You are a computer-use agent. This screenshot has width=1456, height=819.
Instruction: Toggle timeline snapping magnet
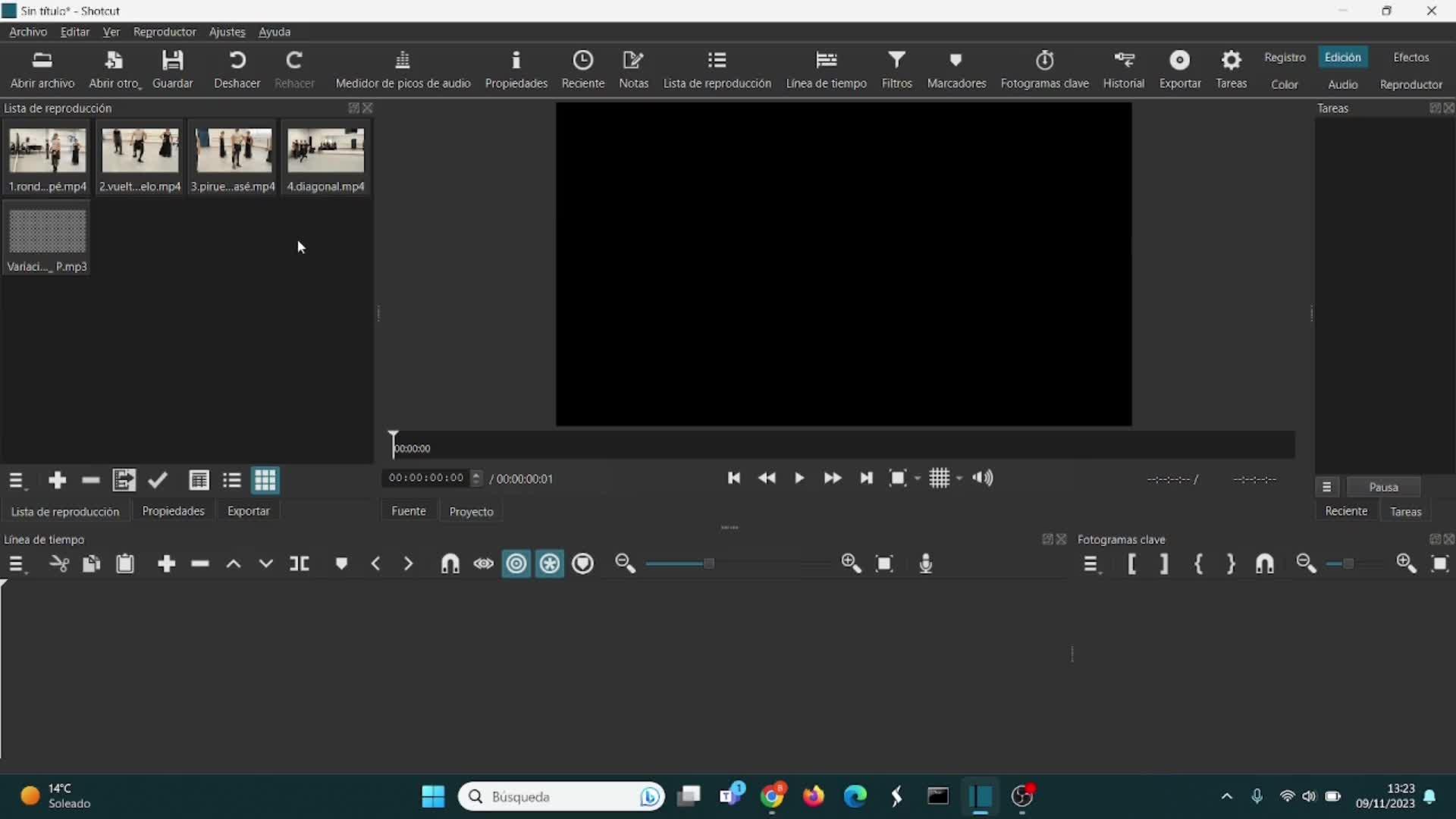450,564
